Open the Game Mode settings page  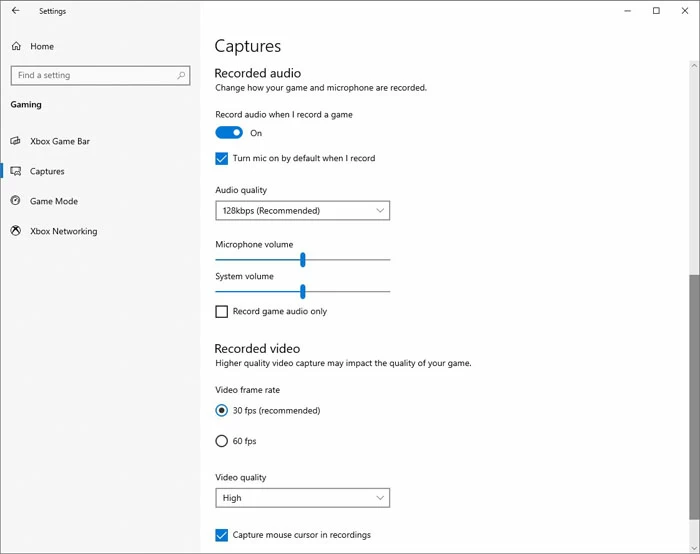coord(54,201)
